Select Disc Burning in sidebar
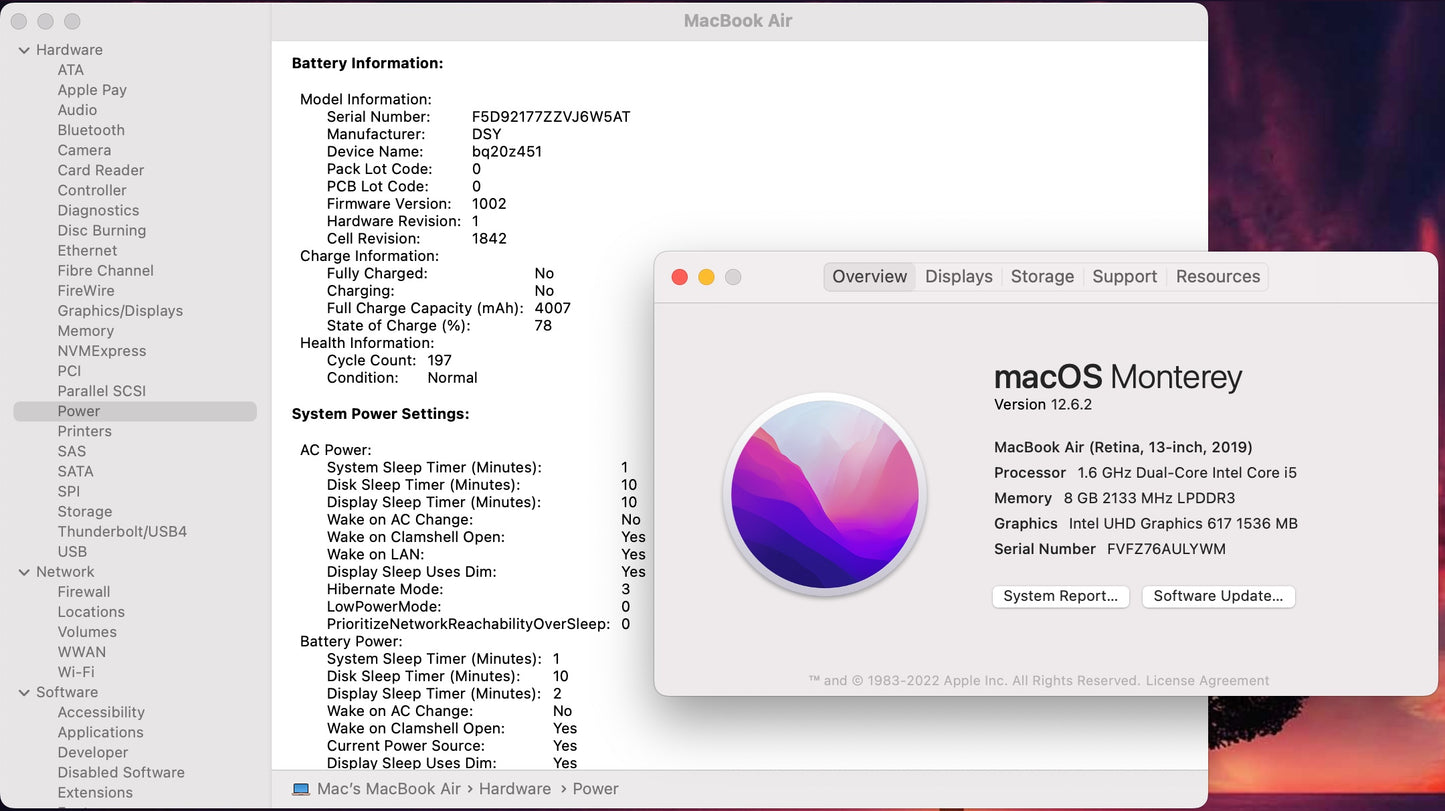 click(102, 230)
